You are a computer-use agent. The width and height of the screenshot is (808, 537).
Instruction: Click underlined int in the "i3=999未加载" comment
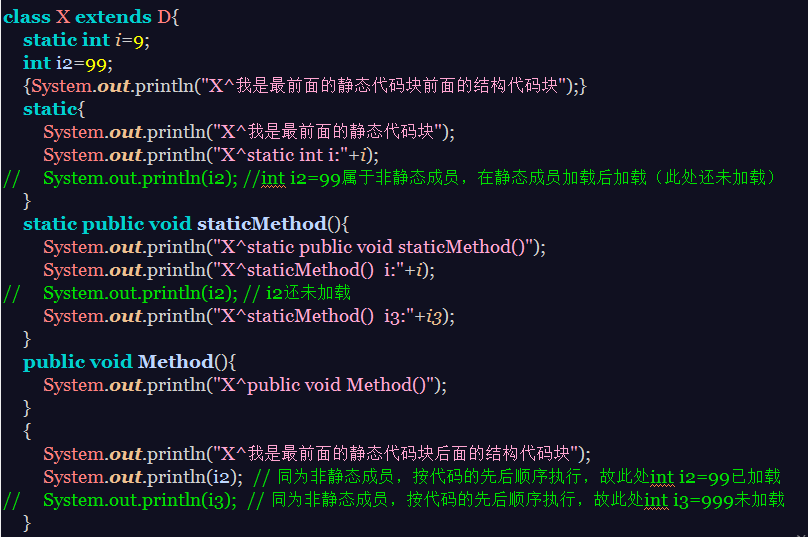(x=656, y=499)
